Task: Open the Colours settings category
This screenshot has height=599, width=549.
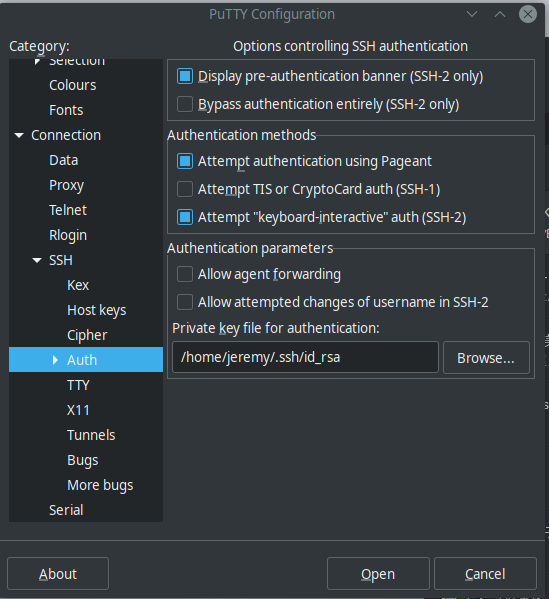Action: point(73,85)
